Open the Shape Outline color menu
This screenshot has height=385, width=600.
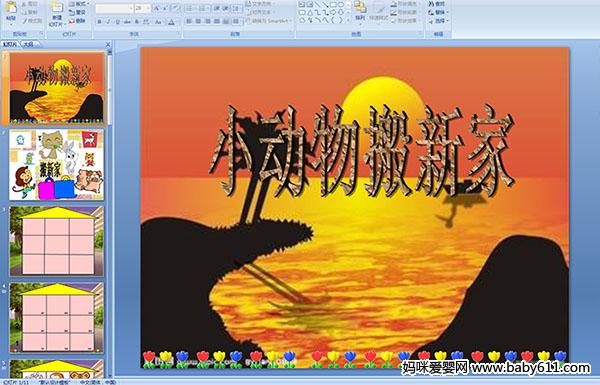point(406,12)
